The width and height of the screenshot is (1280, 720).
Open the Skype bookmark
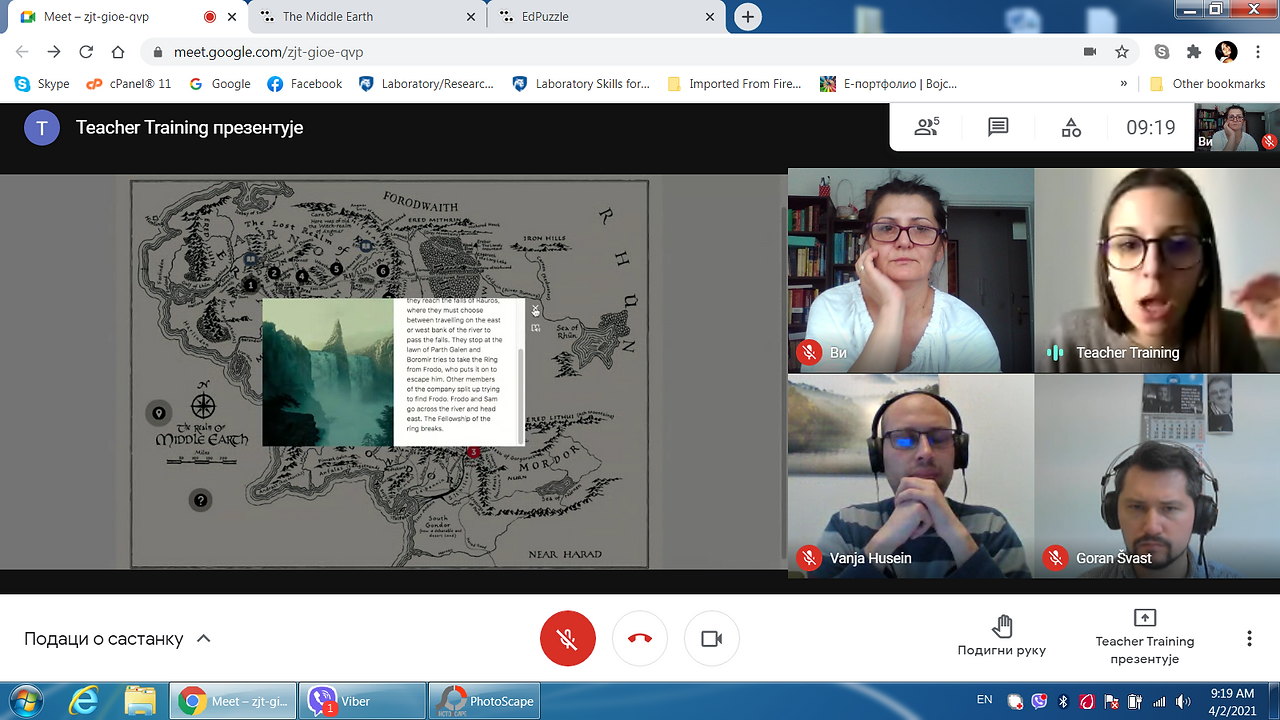pyautogui.click(x=42, y=84)
